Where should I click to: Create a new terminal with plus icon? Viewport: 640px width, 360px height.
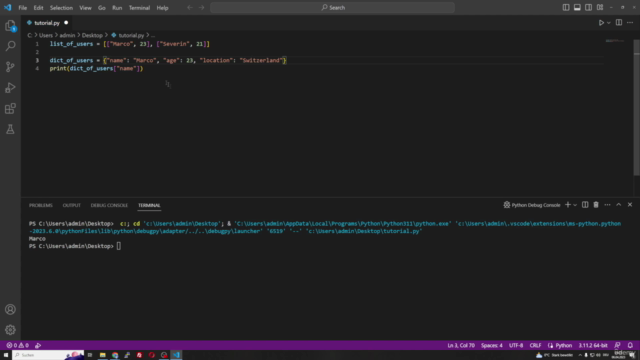click(567, 205)
